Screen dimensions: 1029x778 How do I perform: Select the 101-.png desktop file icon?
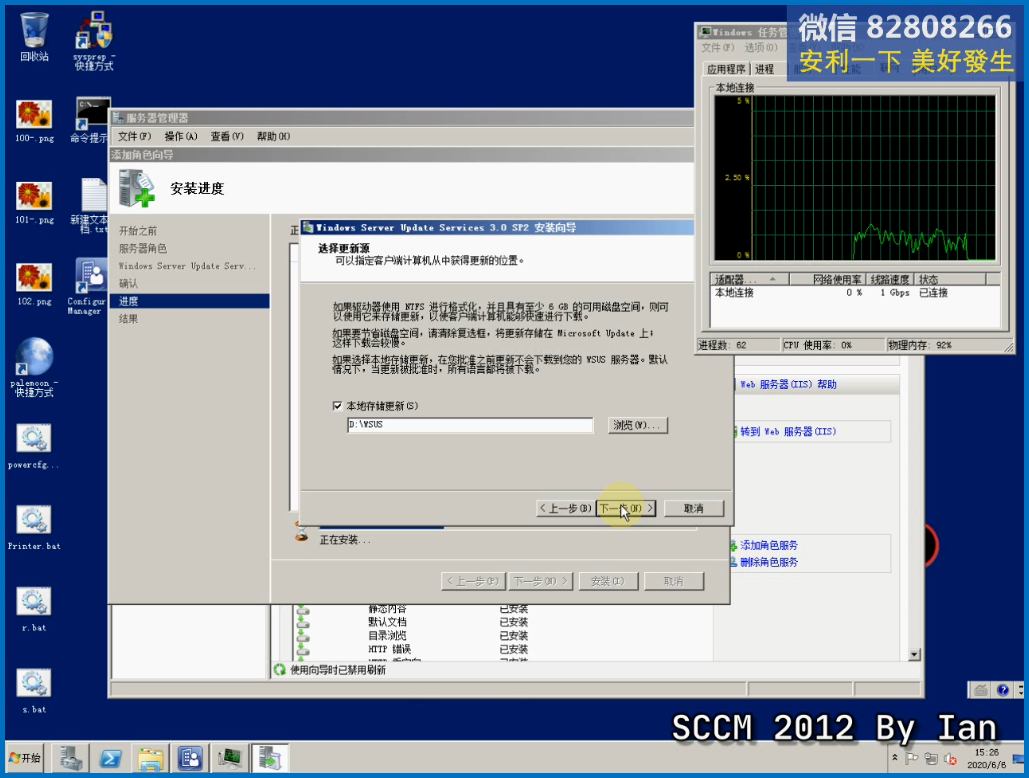tap(34, 203)
